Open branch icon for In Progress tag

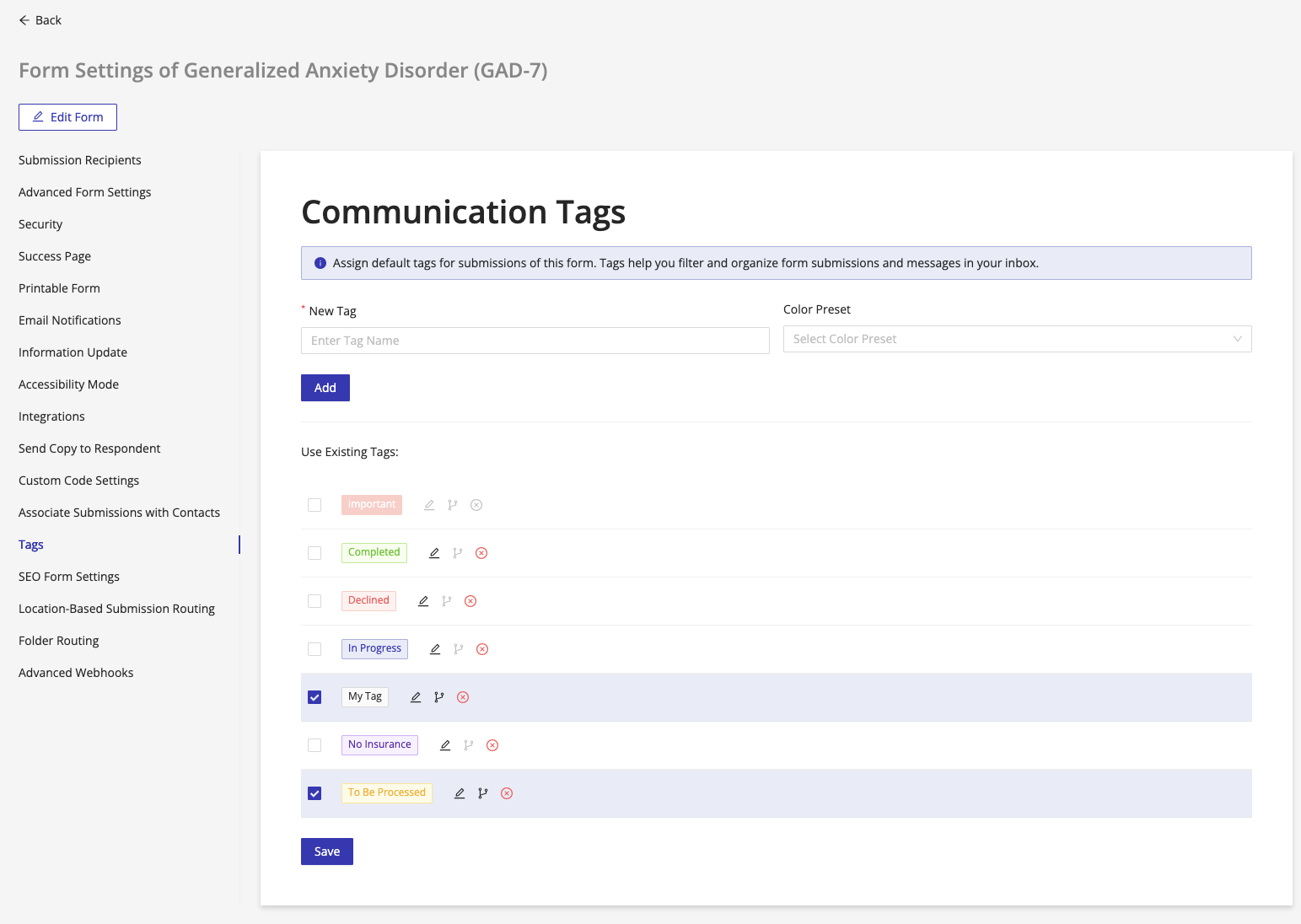click(x=459, y=649)
